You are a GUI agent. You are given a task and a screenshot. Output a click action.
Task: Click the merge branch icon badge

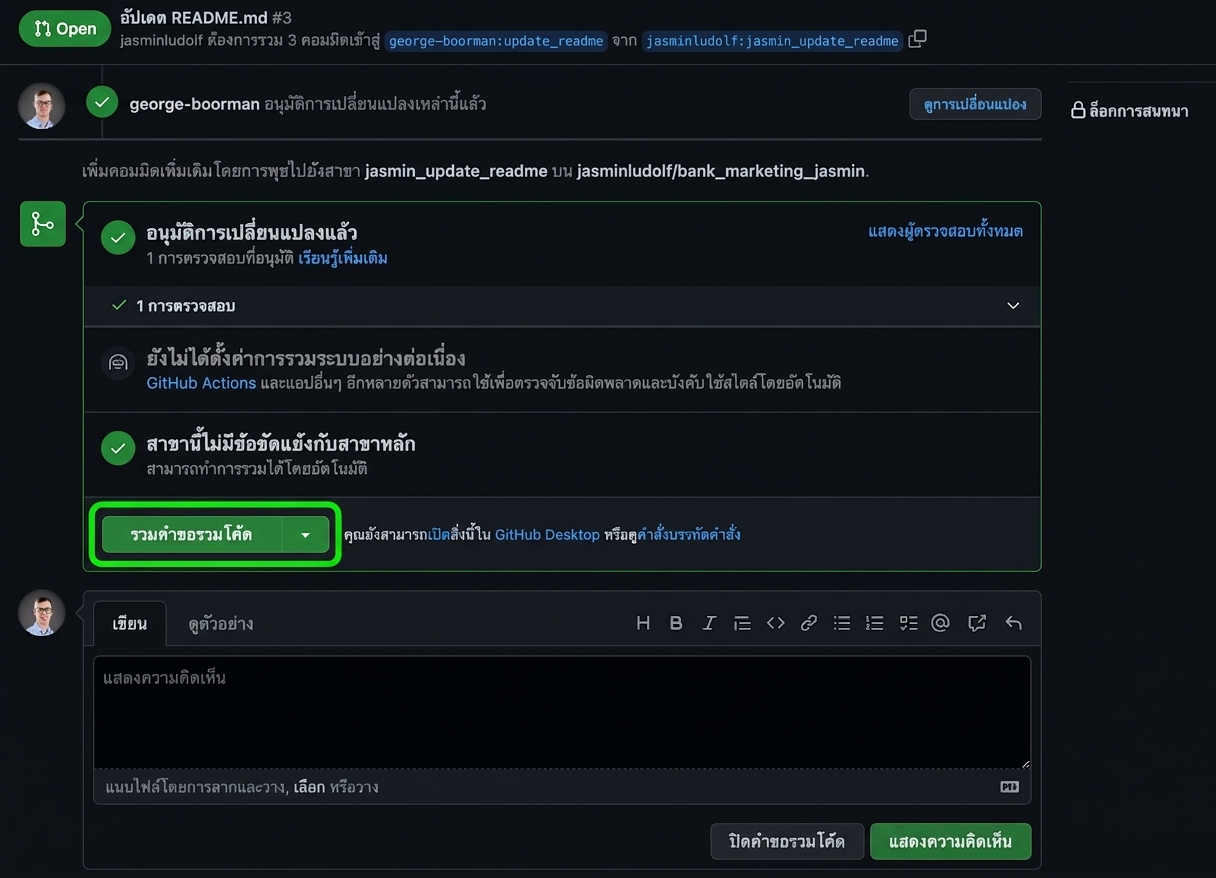pyautogui.click(x=43, y=224)
